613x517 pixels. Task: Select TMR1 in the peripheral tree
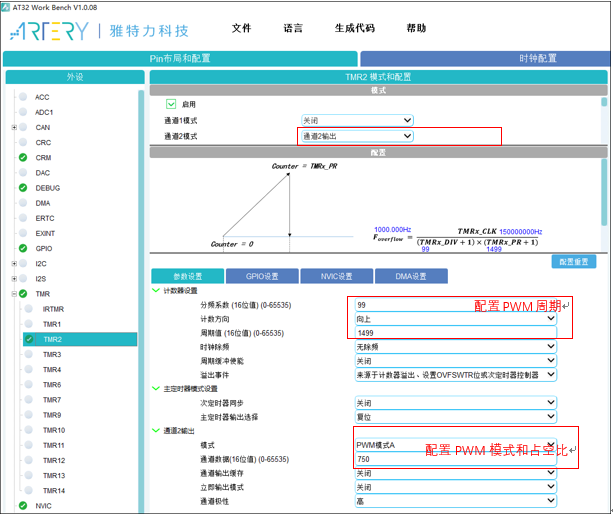click(x=52, y=324)
